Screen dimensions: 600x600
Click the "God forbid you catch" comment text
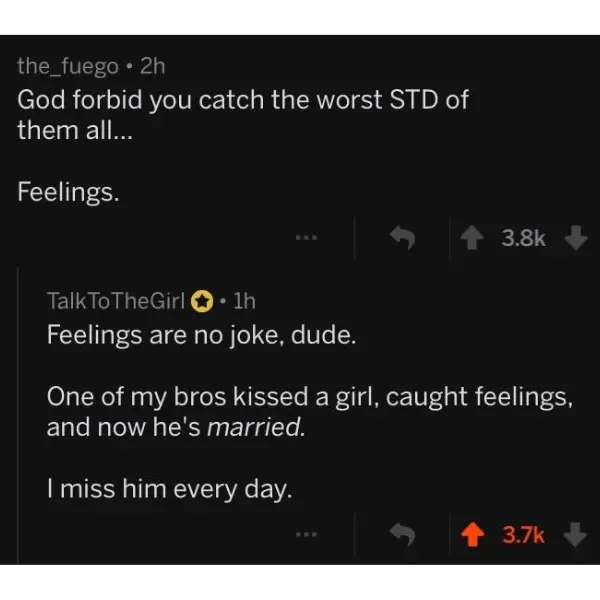(242, 102)
